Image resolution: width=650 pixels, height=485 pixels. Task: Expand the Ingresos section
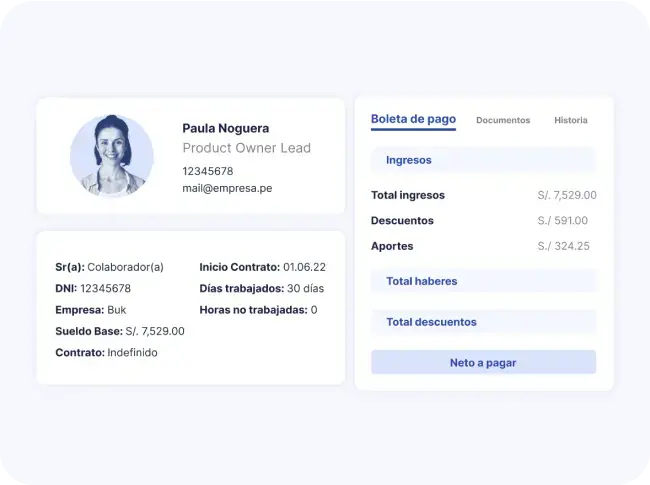click(x=483, y=160)
